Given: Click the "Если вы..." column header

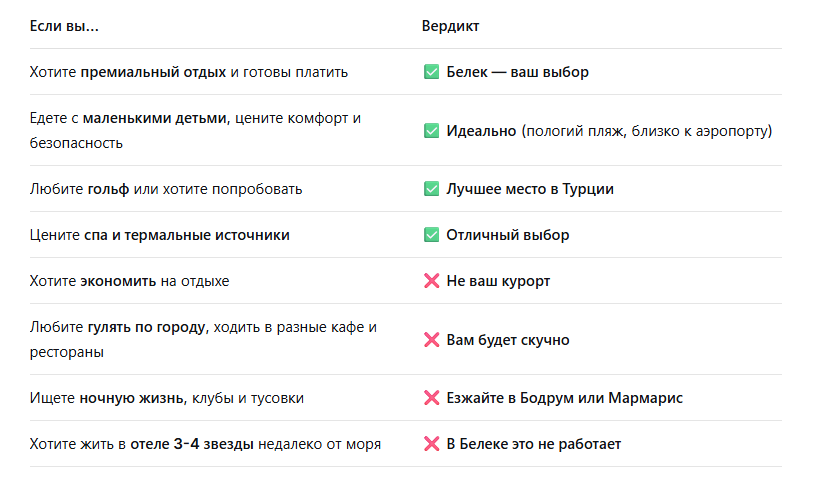Looking at the screenshot, I should coord(64,26).
